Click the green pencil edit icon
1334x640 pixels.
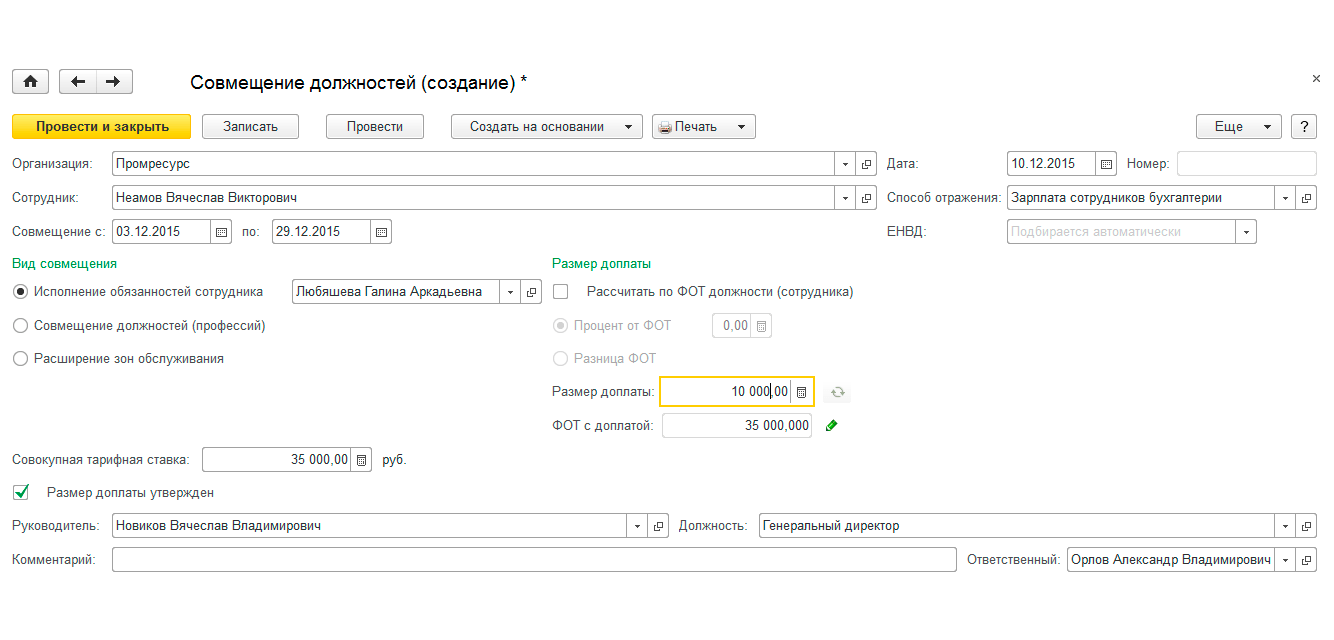coord(830,426)
